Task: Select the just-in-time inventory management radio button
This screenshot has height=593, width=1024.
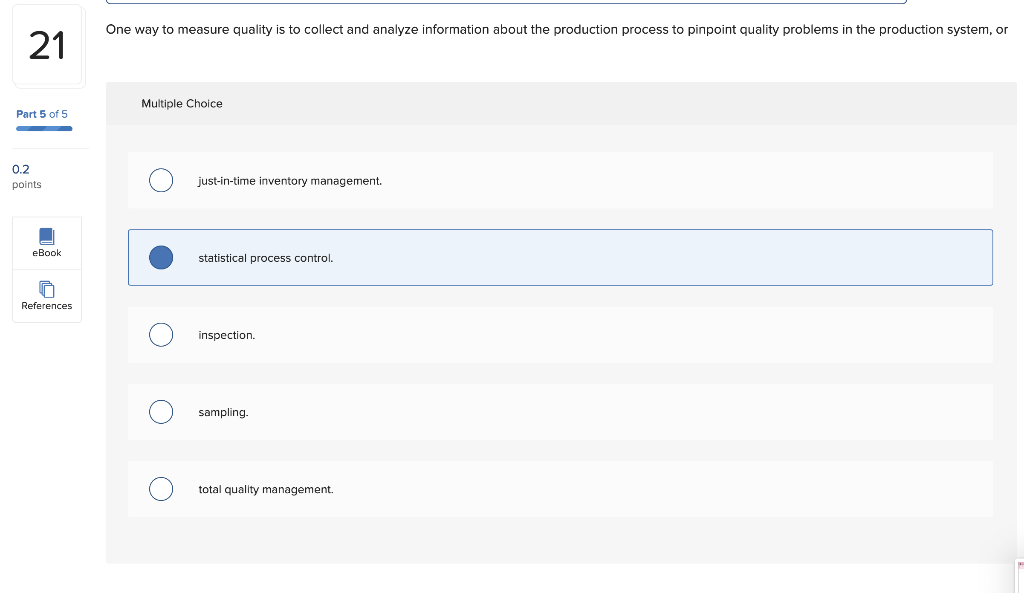Action: coord(161,181)
